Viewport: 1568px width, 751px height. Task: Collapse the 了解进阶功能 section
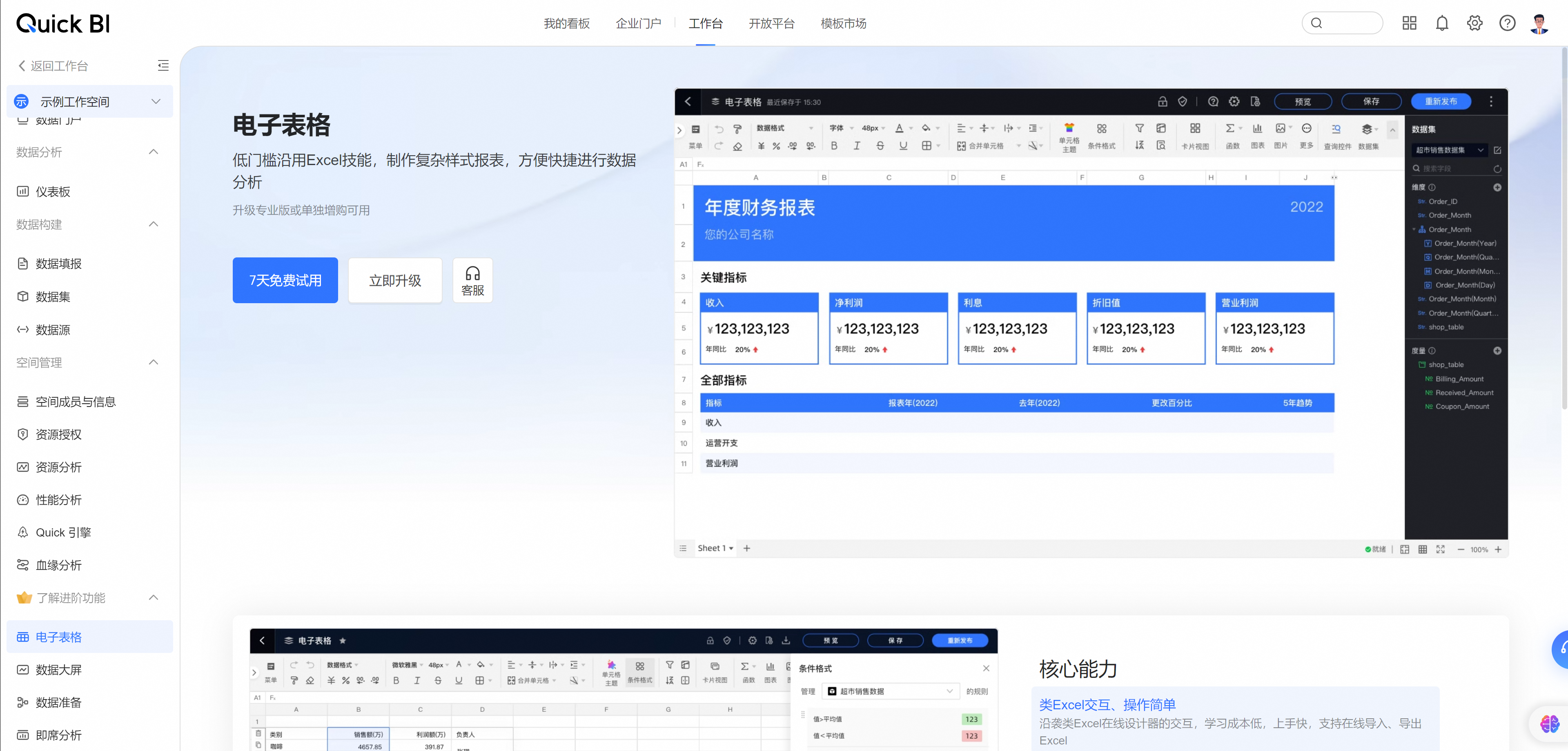154,597
